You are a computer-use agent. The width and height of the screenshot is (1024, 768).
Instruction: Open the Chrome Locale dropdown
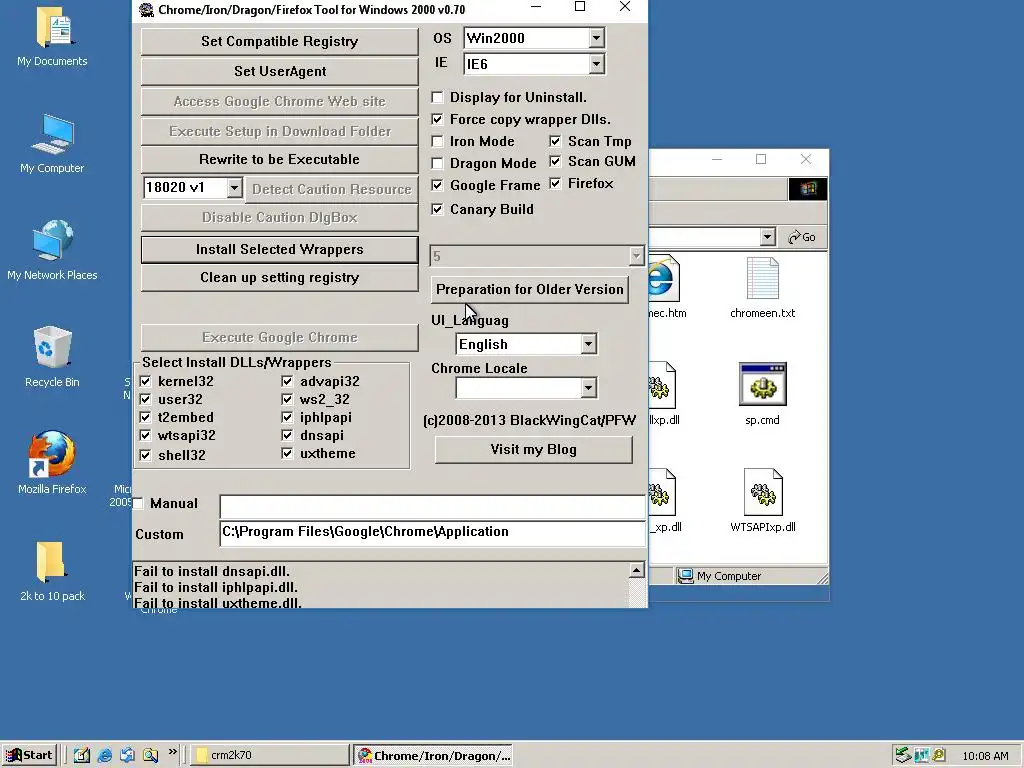pyautogui.click(x=588, y=389)
